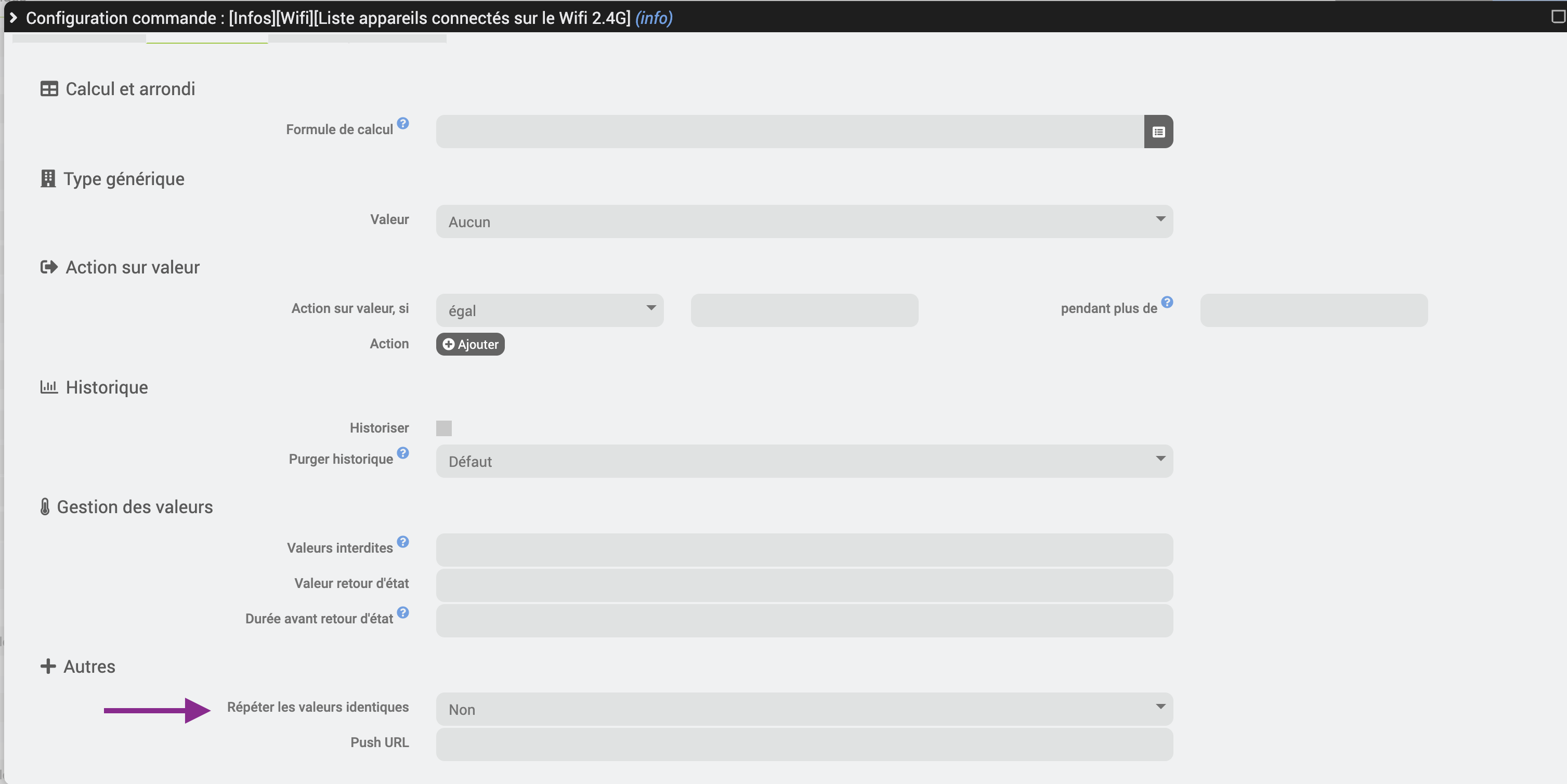Open the égal comparison operator dropdown
This screenshot has height=784, width=1567.
549,310
